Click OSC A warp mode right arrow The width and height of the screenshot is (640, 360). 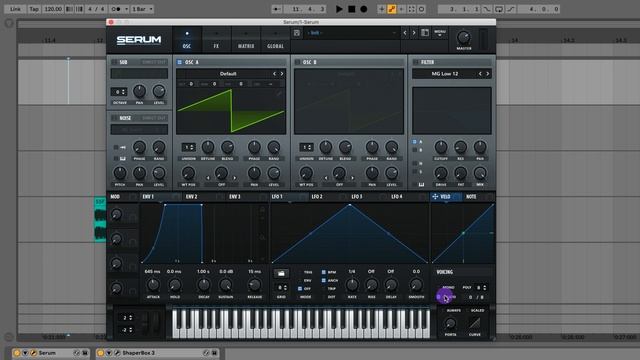coord(235,178)
